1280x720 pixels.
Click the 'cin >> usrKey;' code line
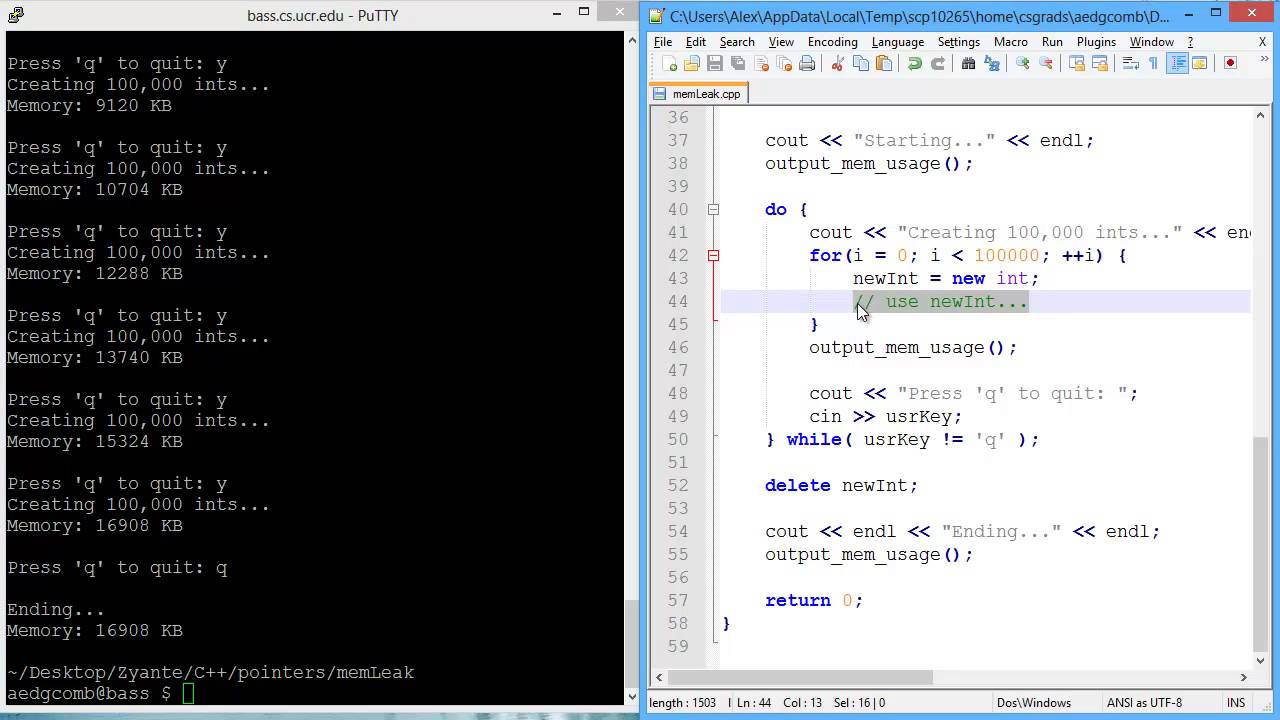tap(885, 416)
